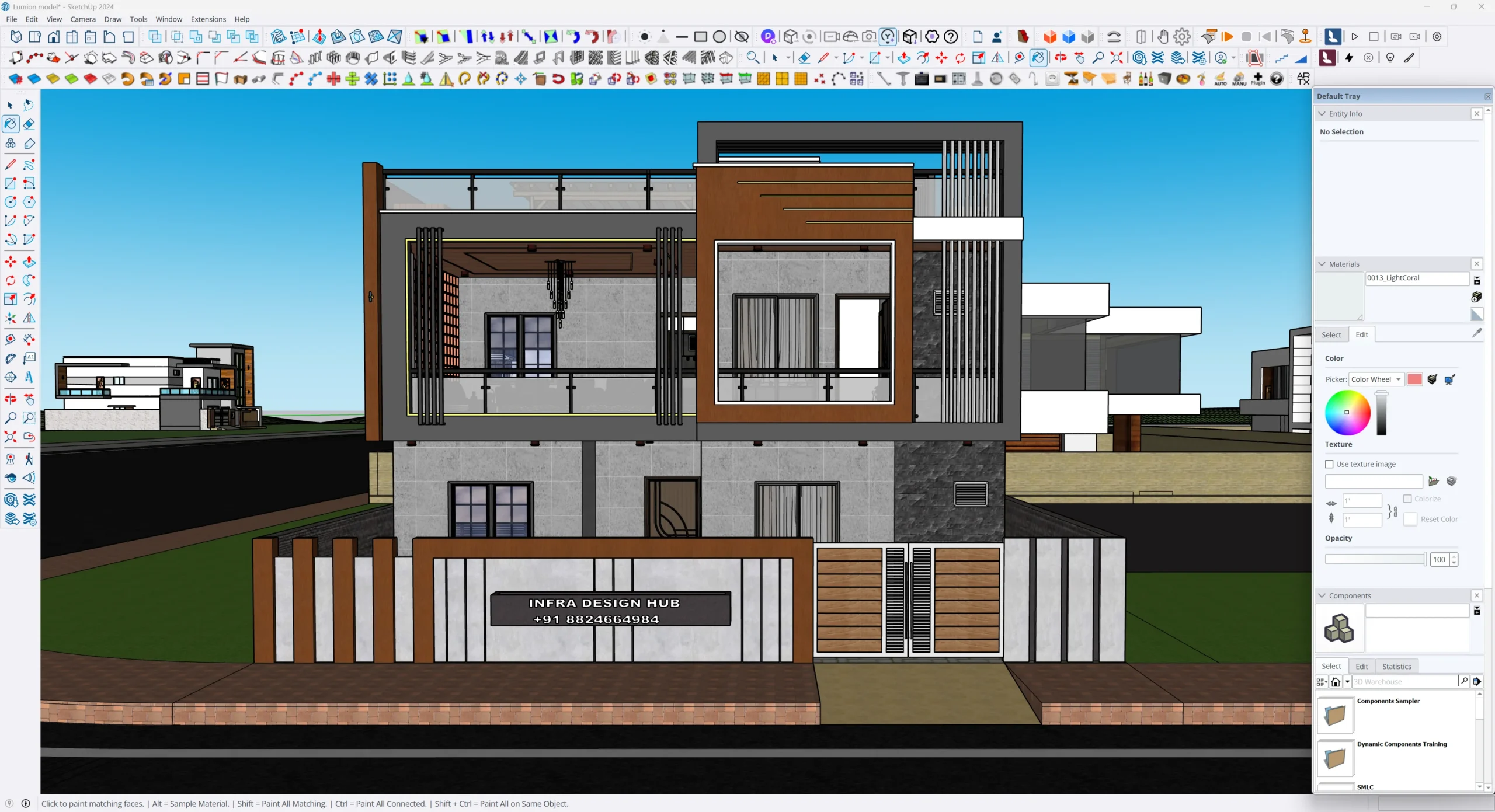Click In Model home button in Components
Viewport: 1495px width, 812px height.
[x=1335, y=681]
